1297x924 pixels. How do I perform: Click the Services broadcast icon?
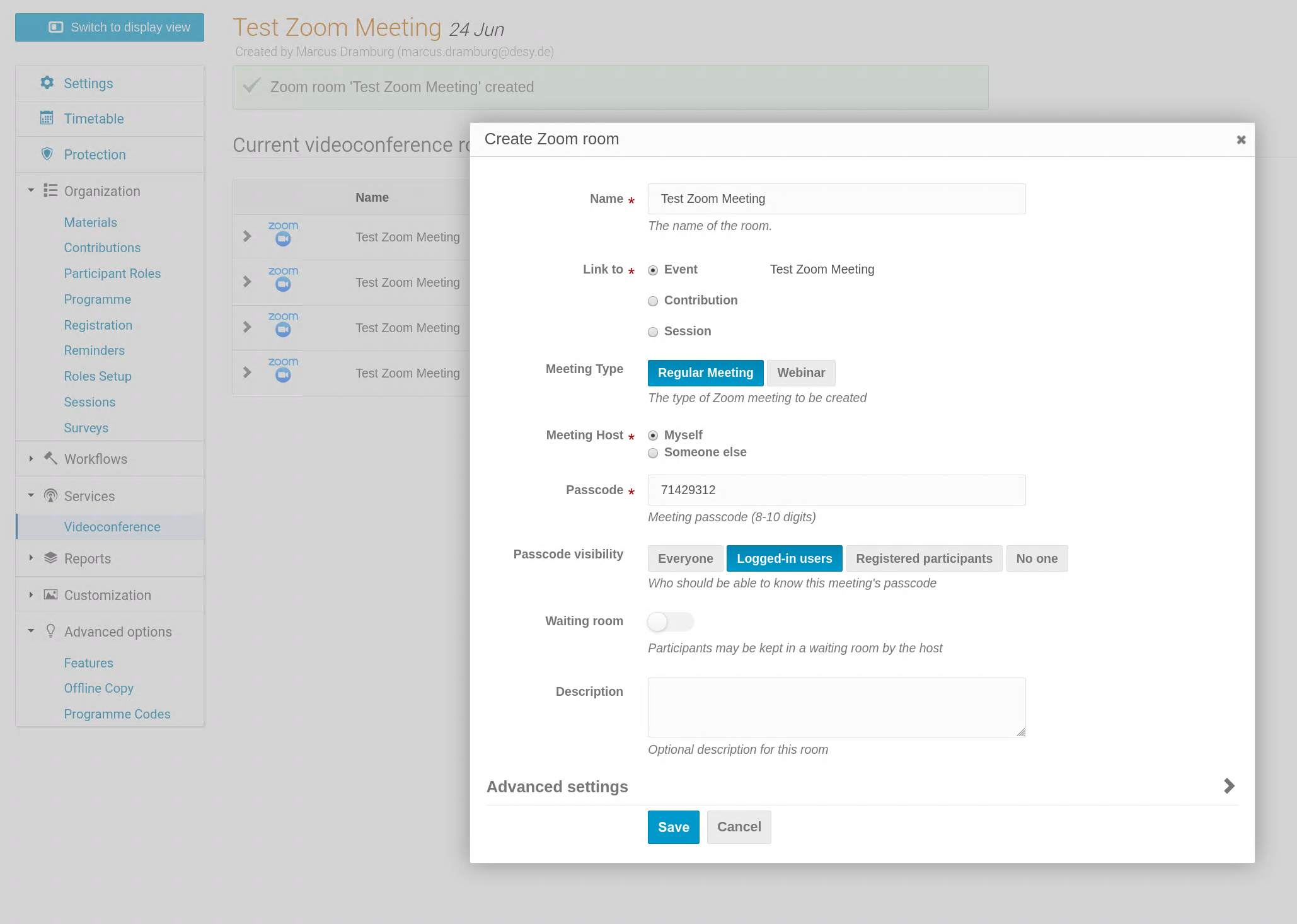coord(50,495)
